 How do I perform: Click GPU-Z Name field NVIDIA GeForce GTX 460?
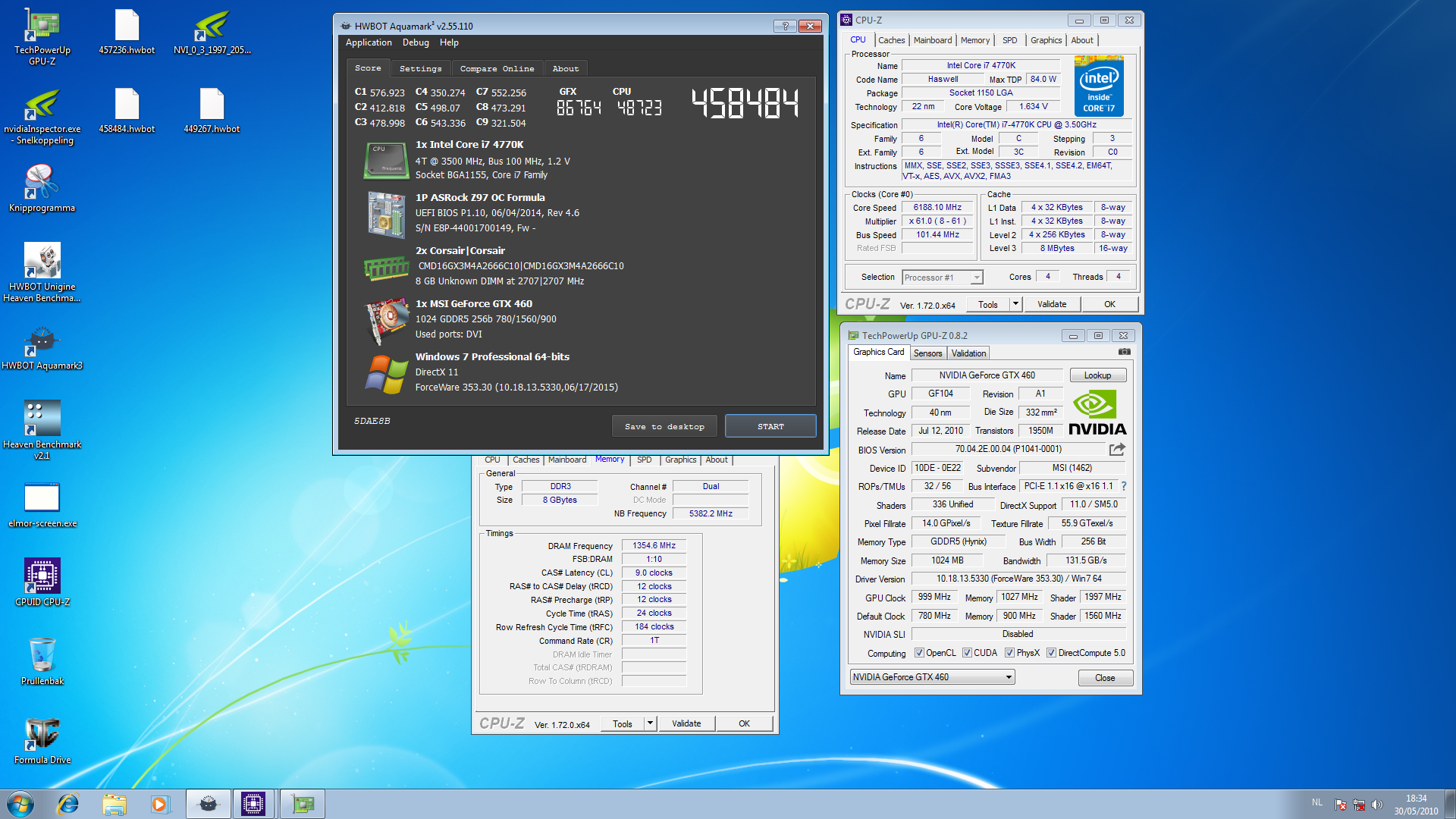point(987,375)
